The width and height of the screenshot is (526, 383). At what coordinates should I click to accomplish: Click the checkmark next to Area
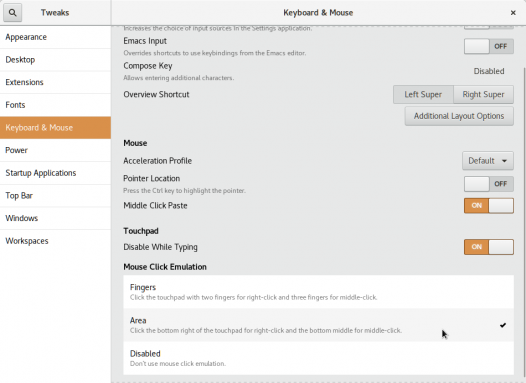[x=503, y=325]
